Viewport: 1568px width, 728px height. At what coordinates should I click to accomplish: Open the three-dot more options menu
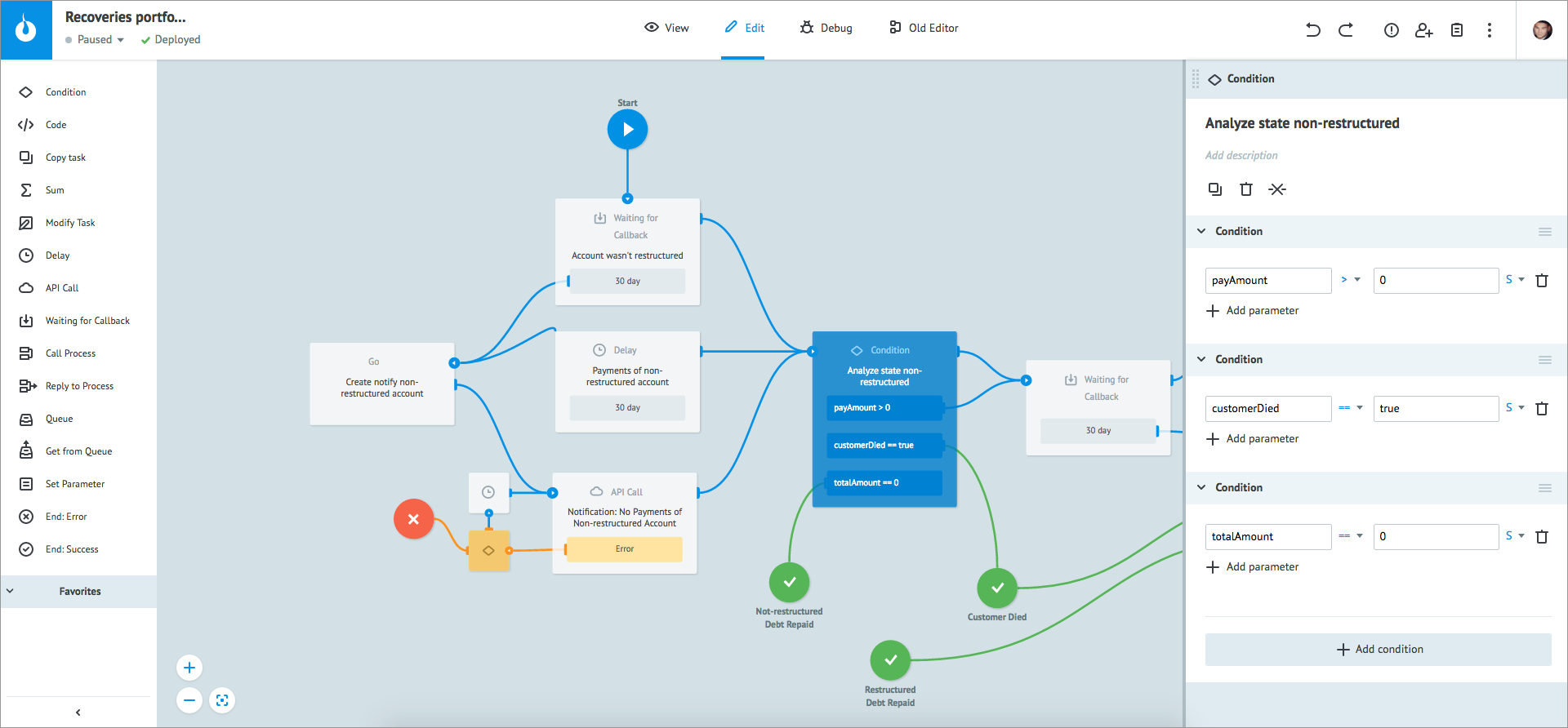(x=1490, y=30)
